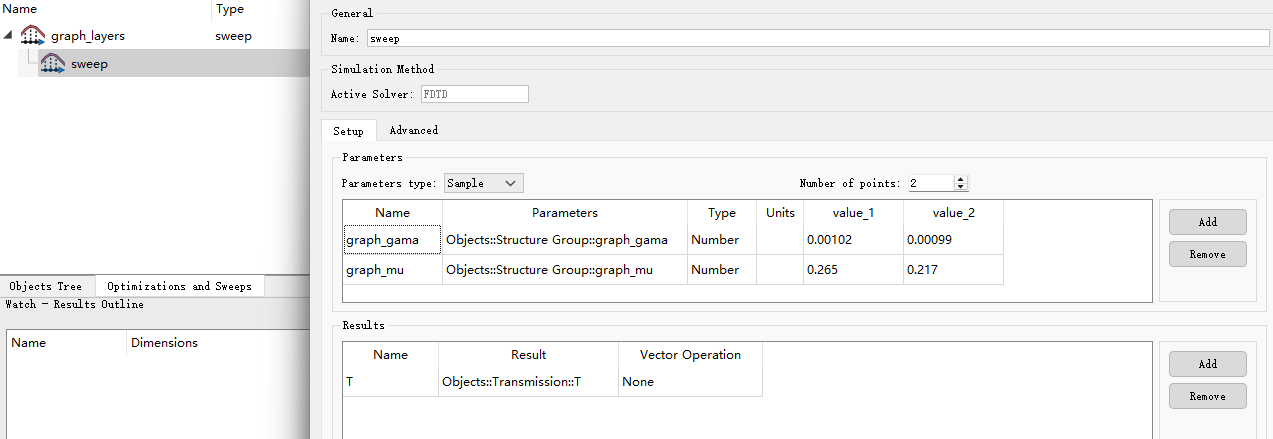1273x439 pixels.
Task: Click the Number of points field
Action: pyautogui.click(x=930, y=183)
